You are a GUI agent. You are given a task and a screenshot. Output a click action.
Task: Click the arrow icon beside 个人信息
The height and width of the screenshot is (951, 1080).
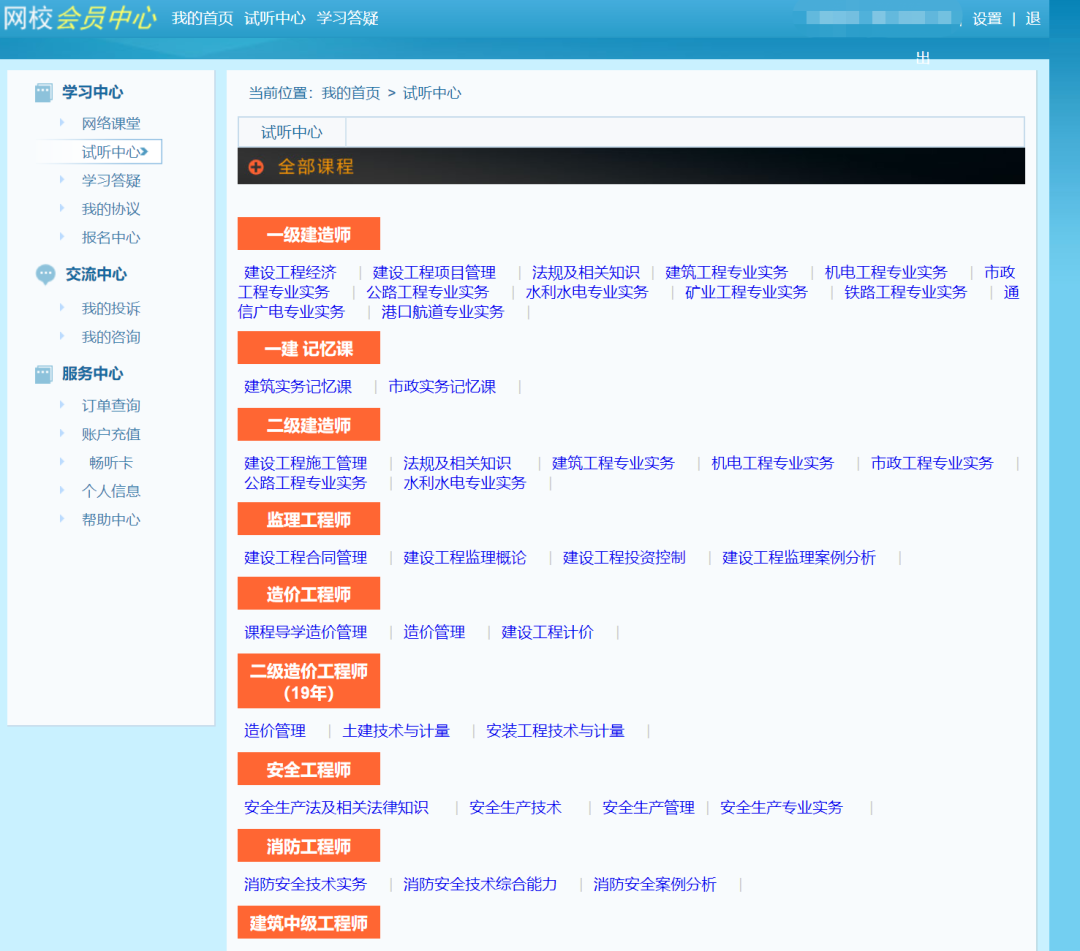62,490
